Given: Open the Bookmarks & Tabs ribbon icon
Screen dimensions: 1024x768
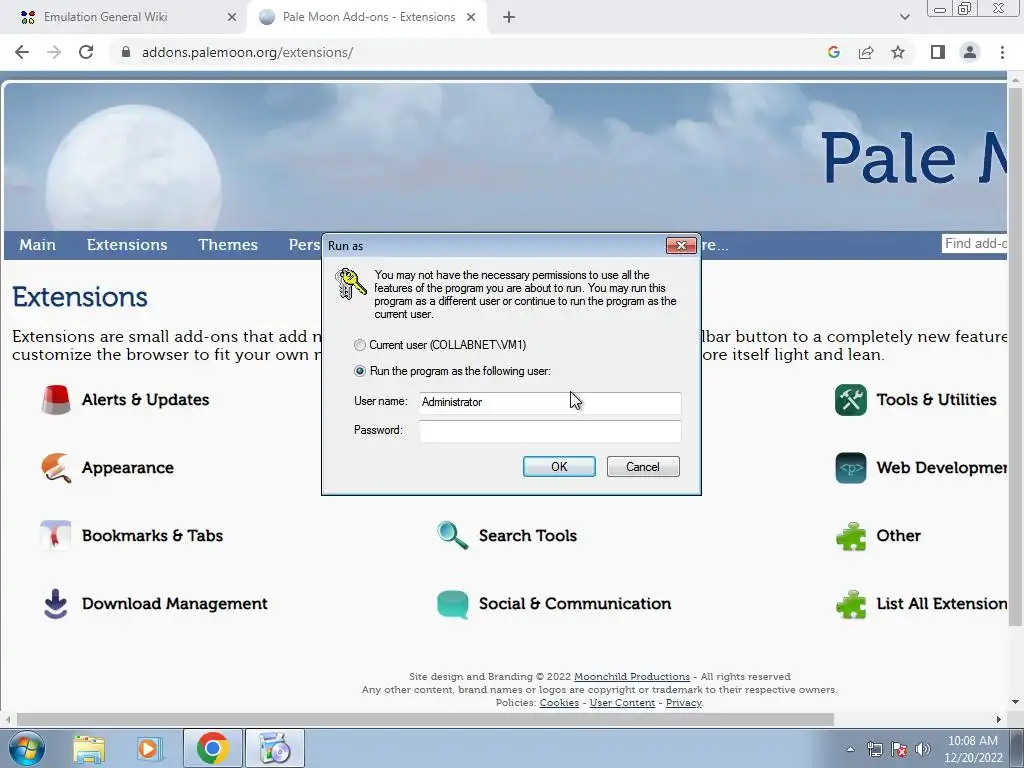Looking at the screenshot, I should click(56, 536).
